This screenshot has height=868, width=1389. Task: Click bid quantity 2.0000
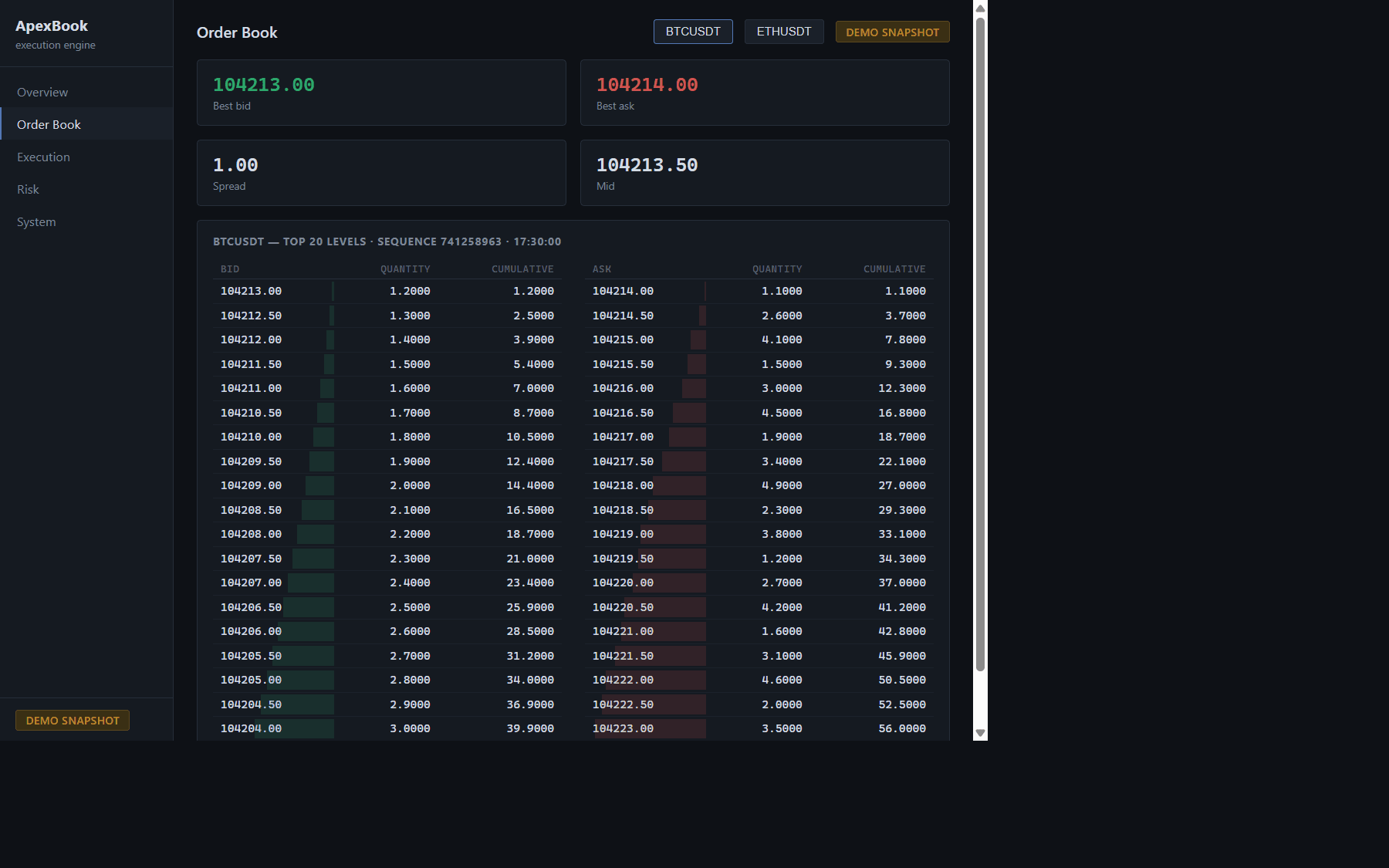pos(410,485)
